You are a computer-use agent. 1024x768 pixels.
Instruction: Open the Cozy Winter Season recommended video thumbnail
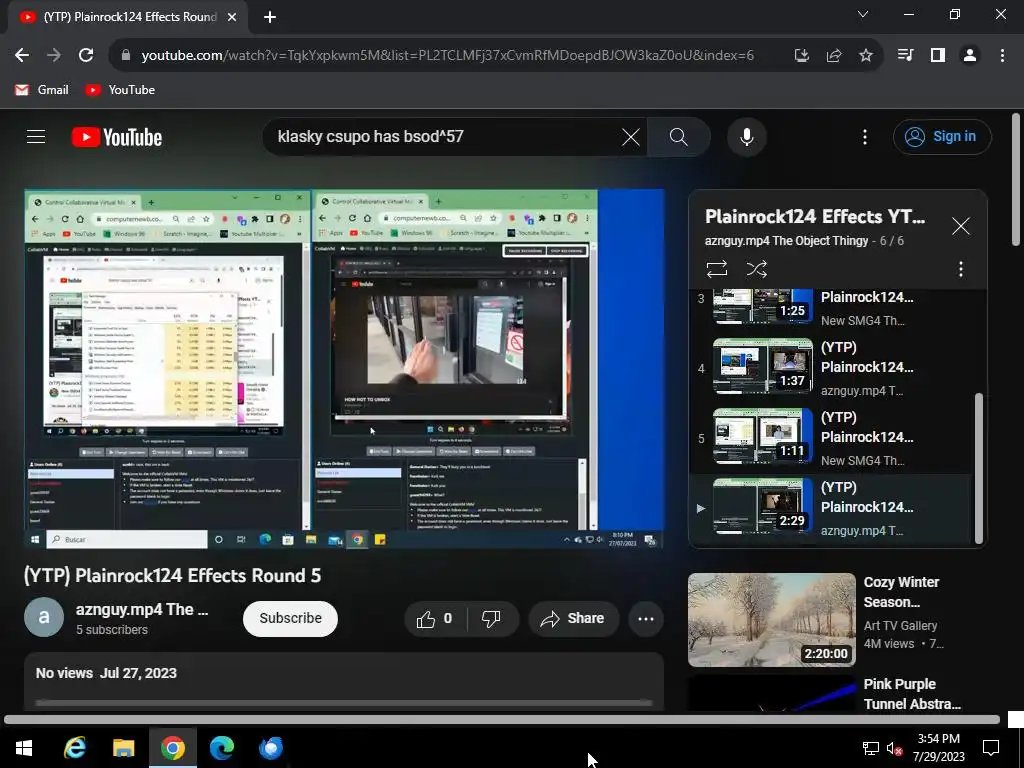[771, 620]
